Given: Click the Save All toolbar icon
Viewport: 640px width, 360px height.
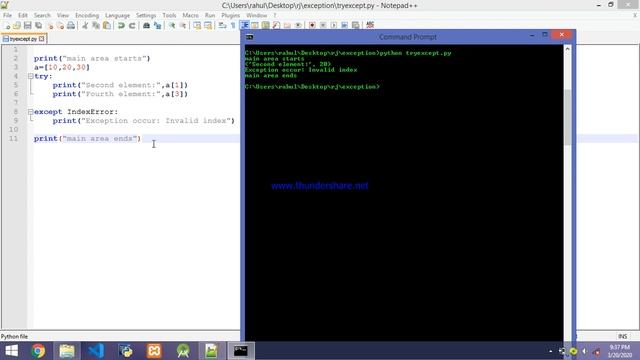Looking at the screenshot, I should point(38,25).
